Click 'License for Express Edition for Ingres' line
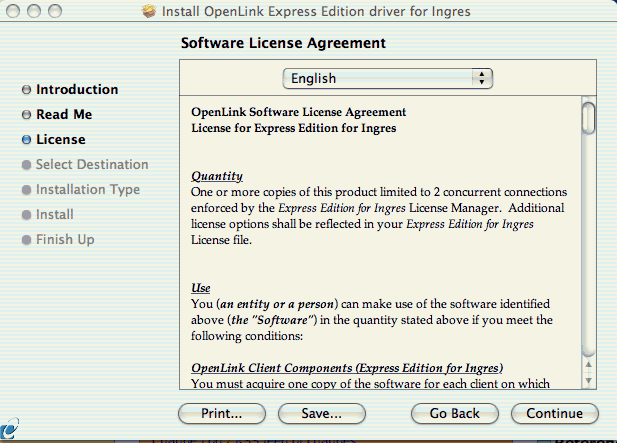This screenshot has width=617, height=443. 294,128
